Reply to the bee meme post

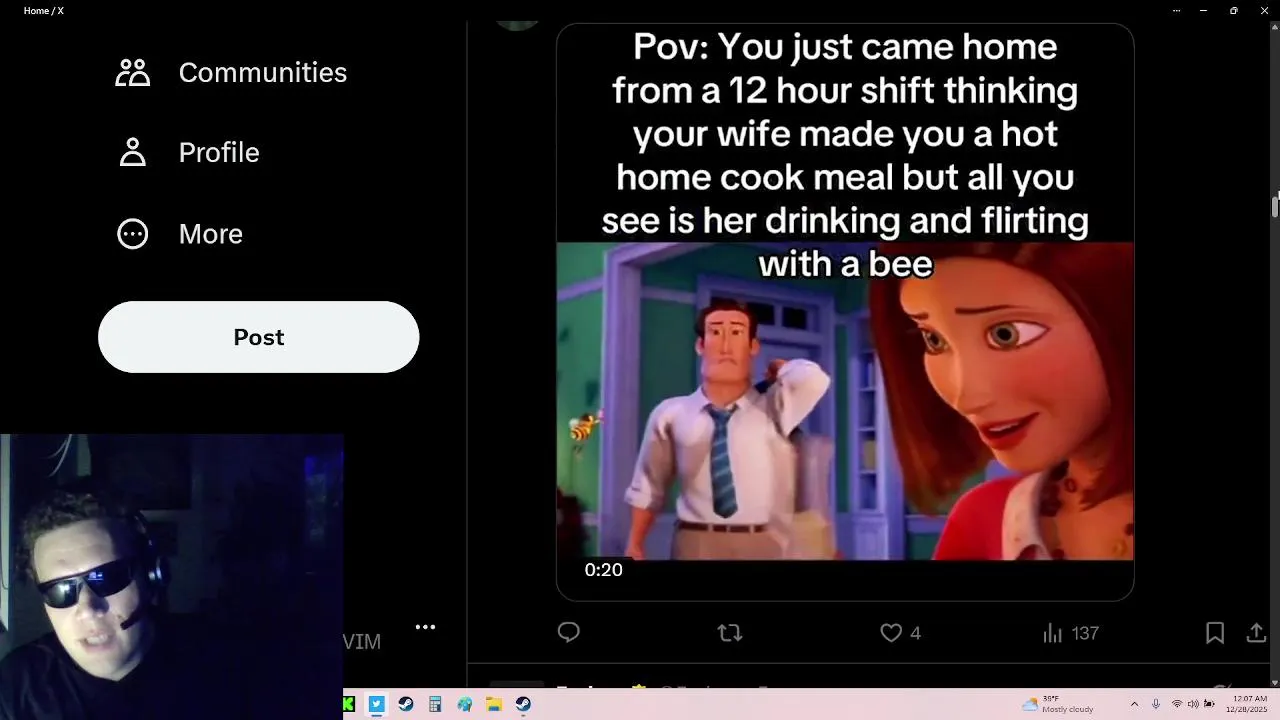click(x=569, y=632)
